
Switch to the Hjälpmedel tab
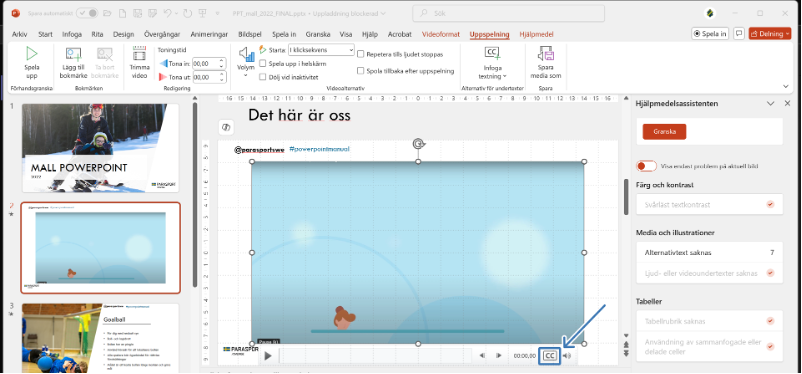pos(536,34)
